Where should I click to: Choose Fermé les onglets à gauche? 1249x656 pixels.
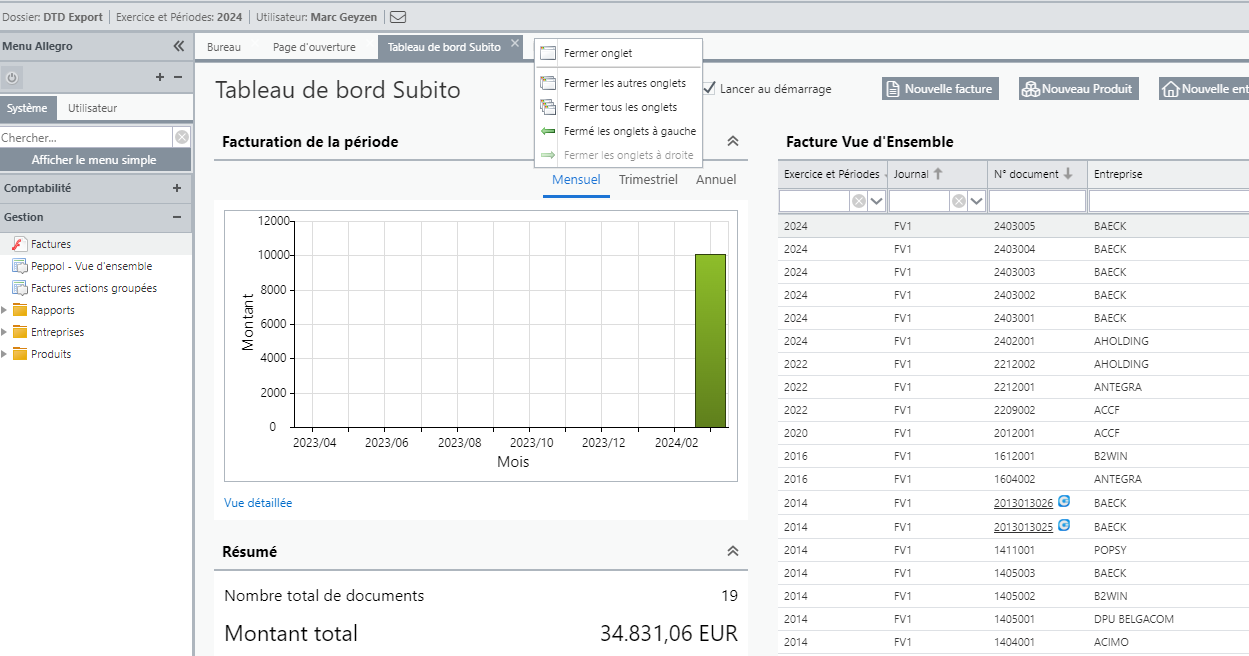pos(618,131)
